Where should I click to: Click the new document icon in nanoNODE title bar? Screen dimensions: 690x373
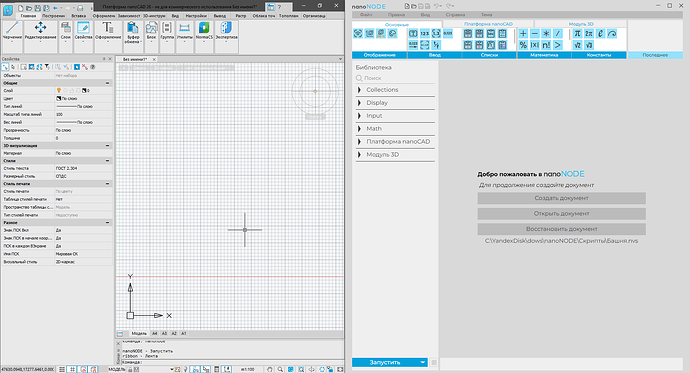(407, 6)
